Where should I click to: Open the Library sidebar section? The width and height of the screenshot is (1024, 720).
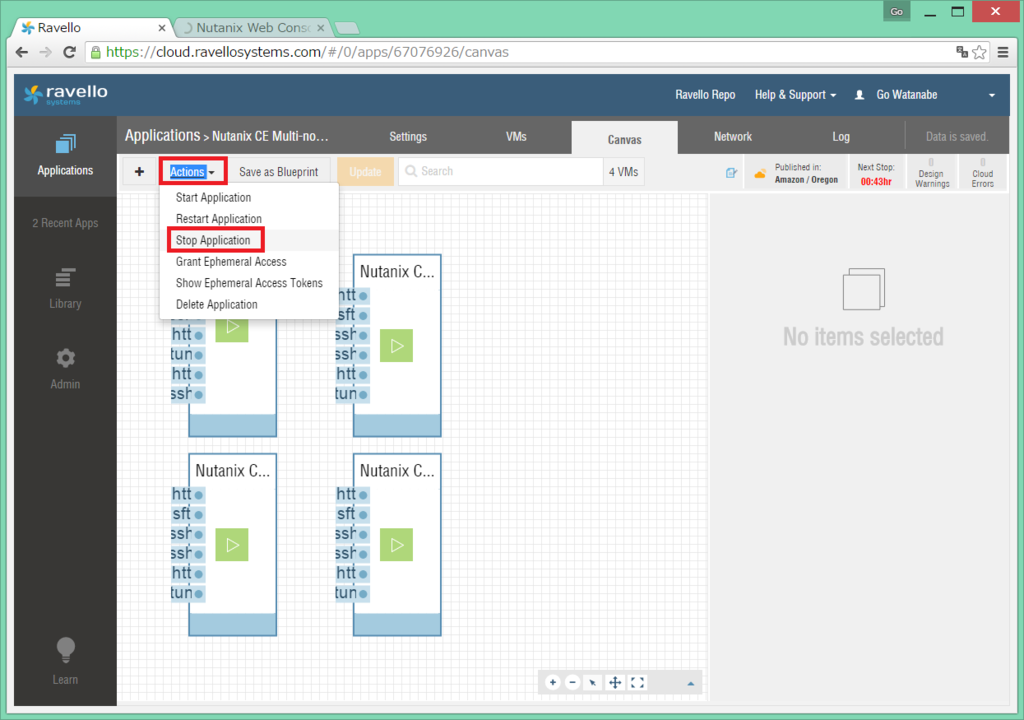pos(65,288)
